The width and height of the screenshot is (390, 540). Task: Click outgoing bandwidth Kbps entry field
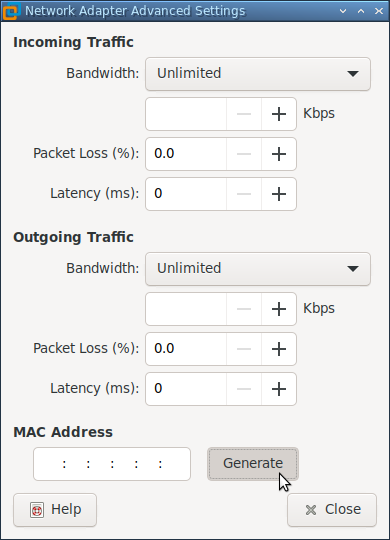click(186, 309)
